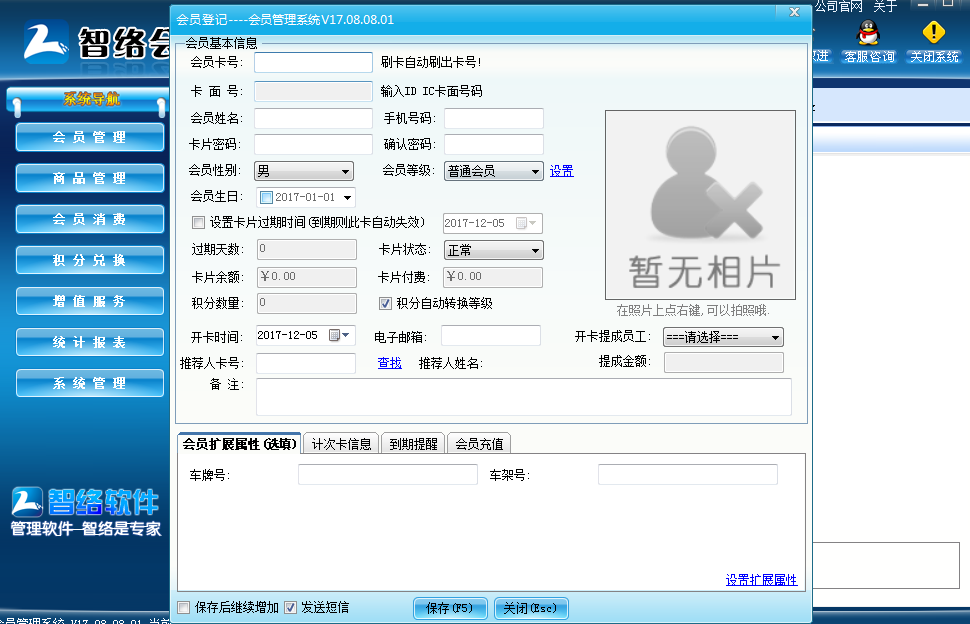Open 会员管理 in the navigation sidebar
The image size is (970, 624).
click(89, 136)
